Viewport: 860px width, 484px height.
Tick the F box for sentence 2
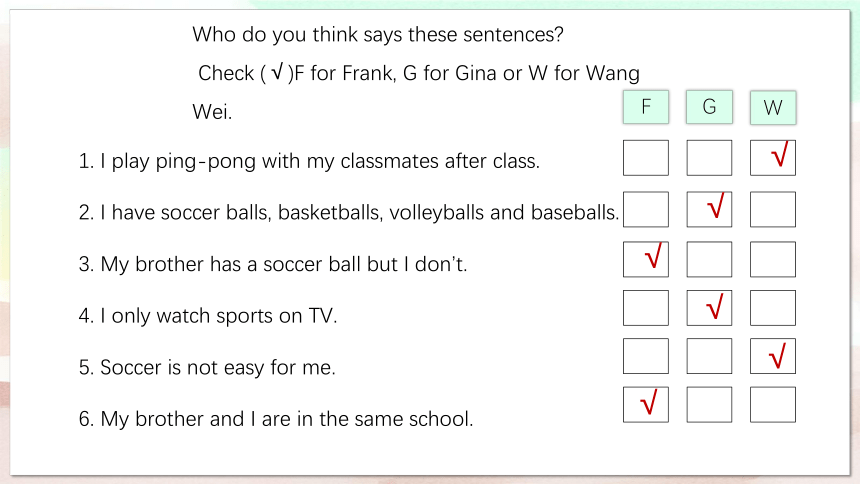point(646,209)
